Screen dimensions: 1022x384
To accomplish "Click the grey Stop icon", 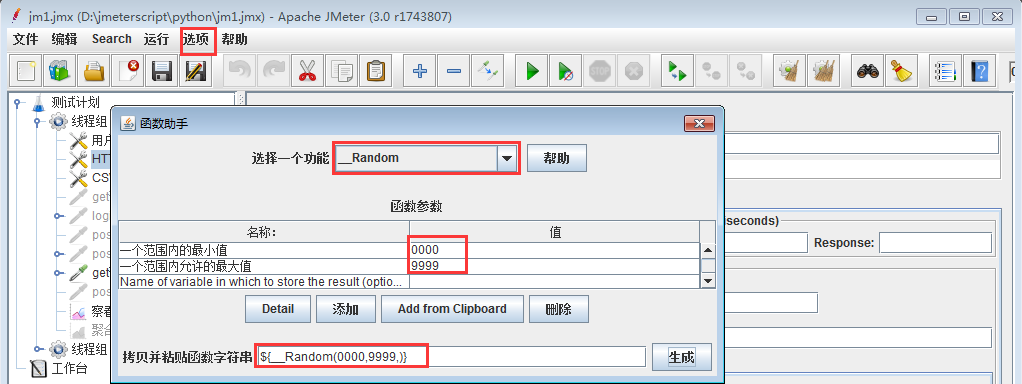I will pos(599,70).
